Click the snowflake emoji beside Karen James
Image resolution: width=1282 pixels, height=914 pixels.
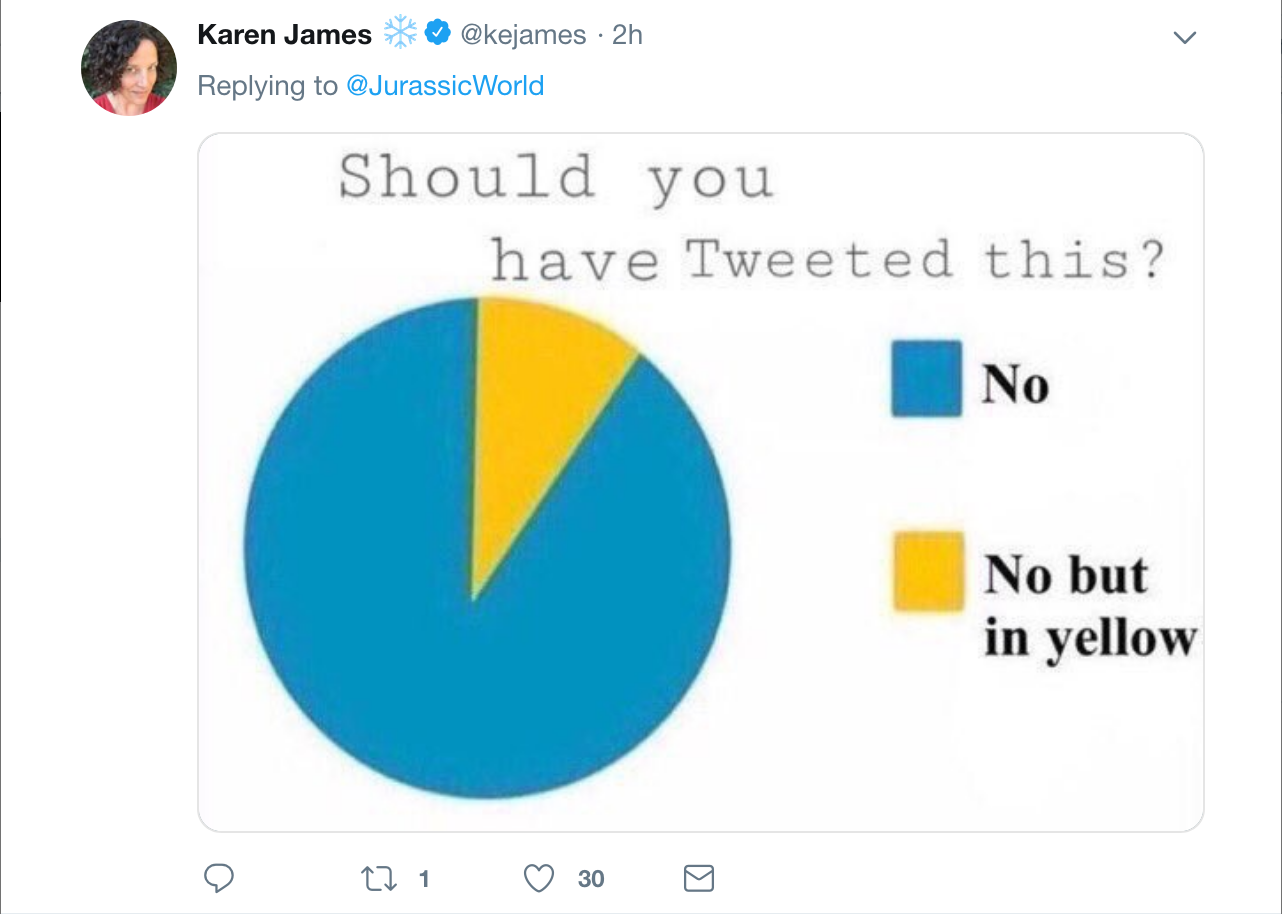[x=400, y=34]
